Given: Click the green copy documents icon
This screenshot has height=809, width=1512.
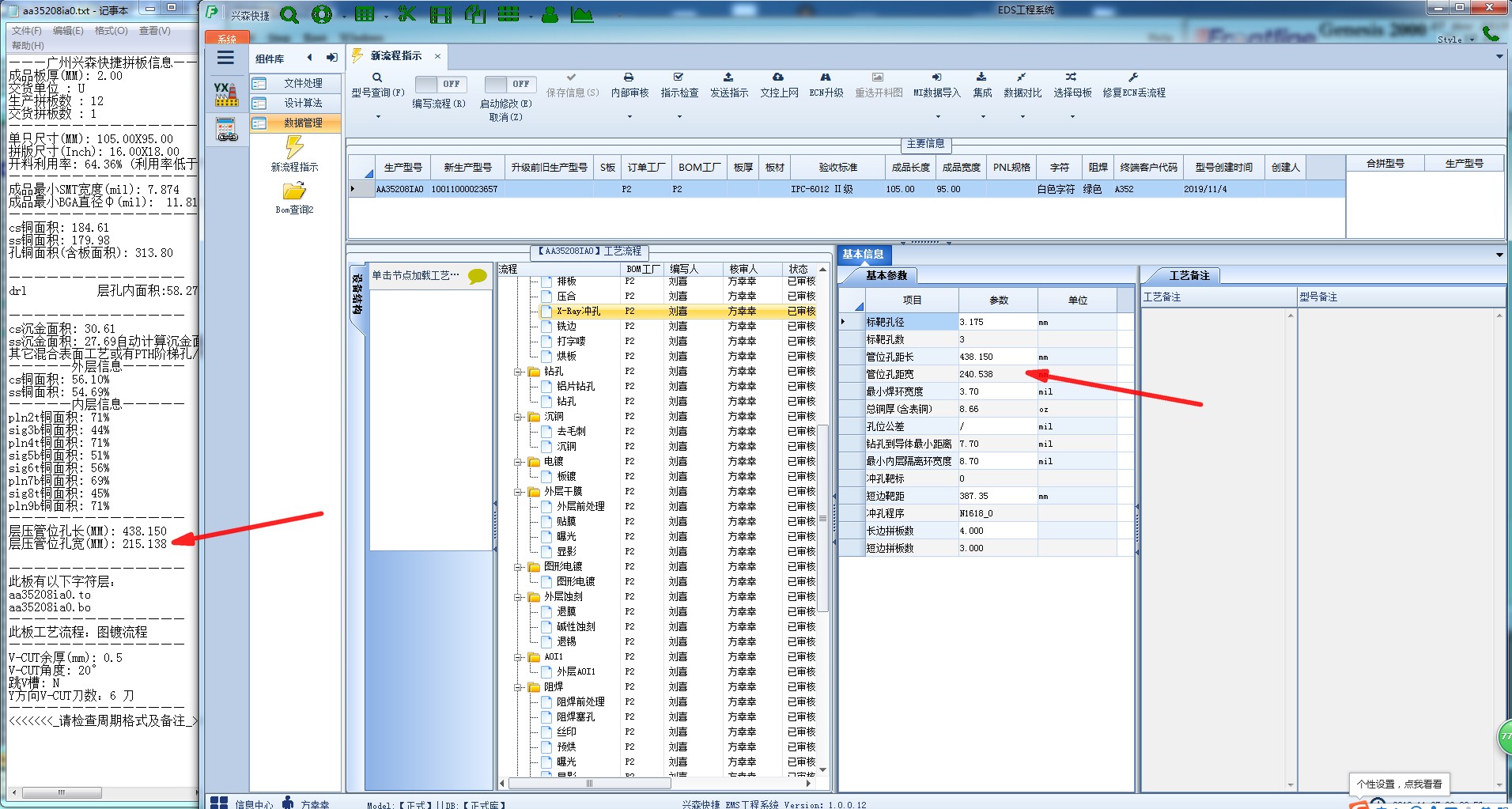Looking at the screenshot, I should (x=475, y=14).
